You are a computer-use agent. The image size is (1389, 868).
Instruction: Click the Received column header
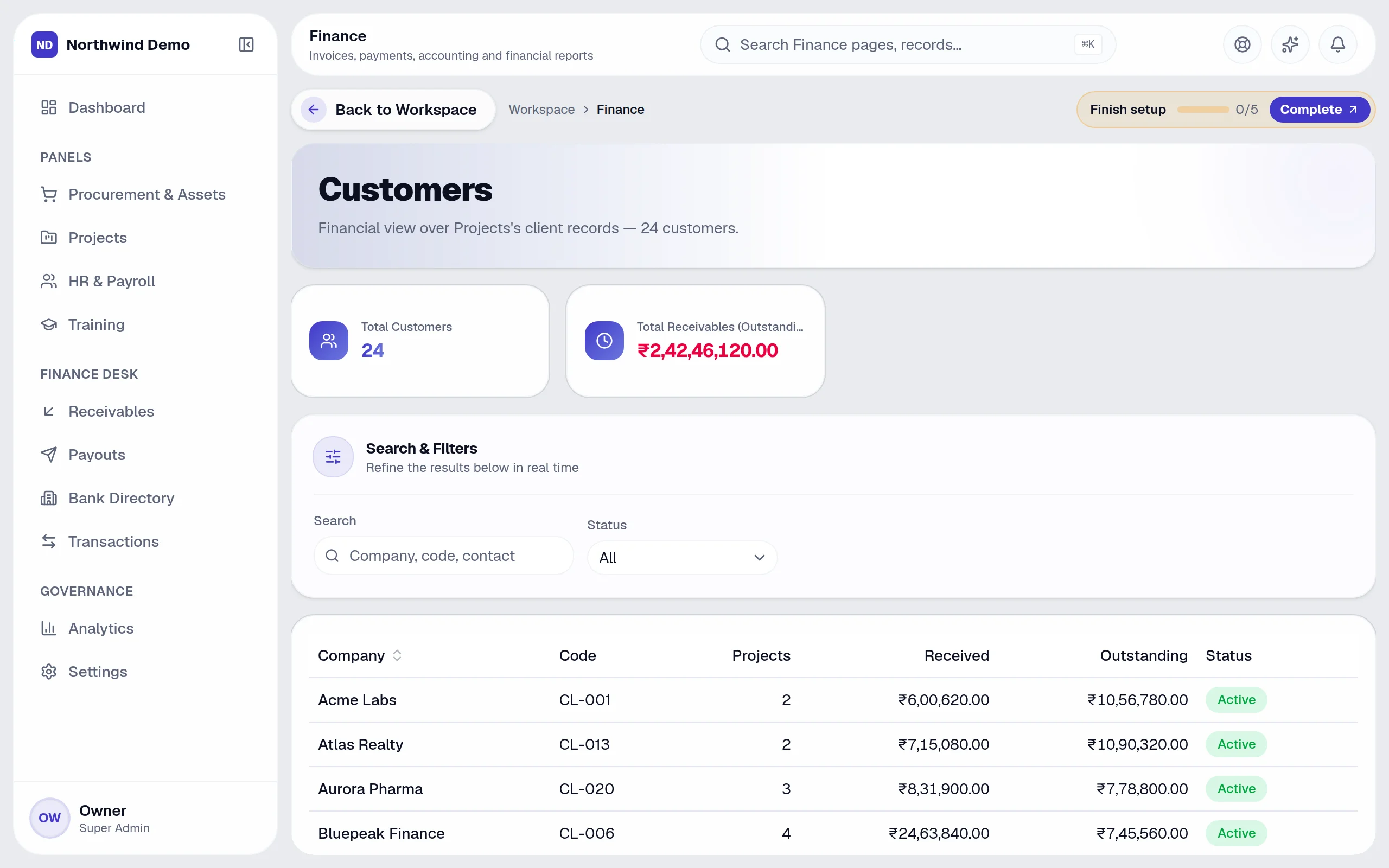956,655
